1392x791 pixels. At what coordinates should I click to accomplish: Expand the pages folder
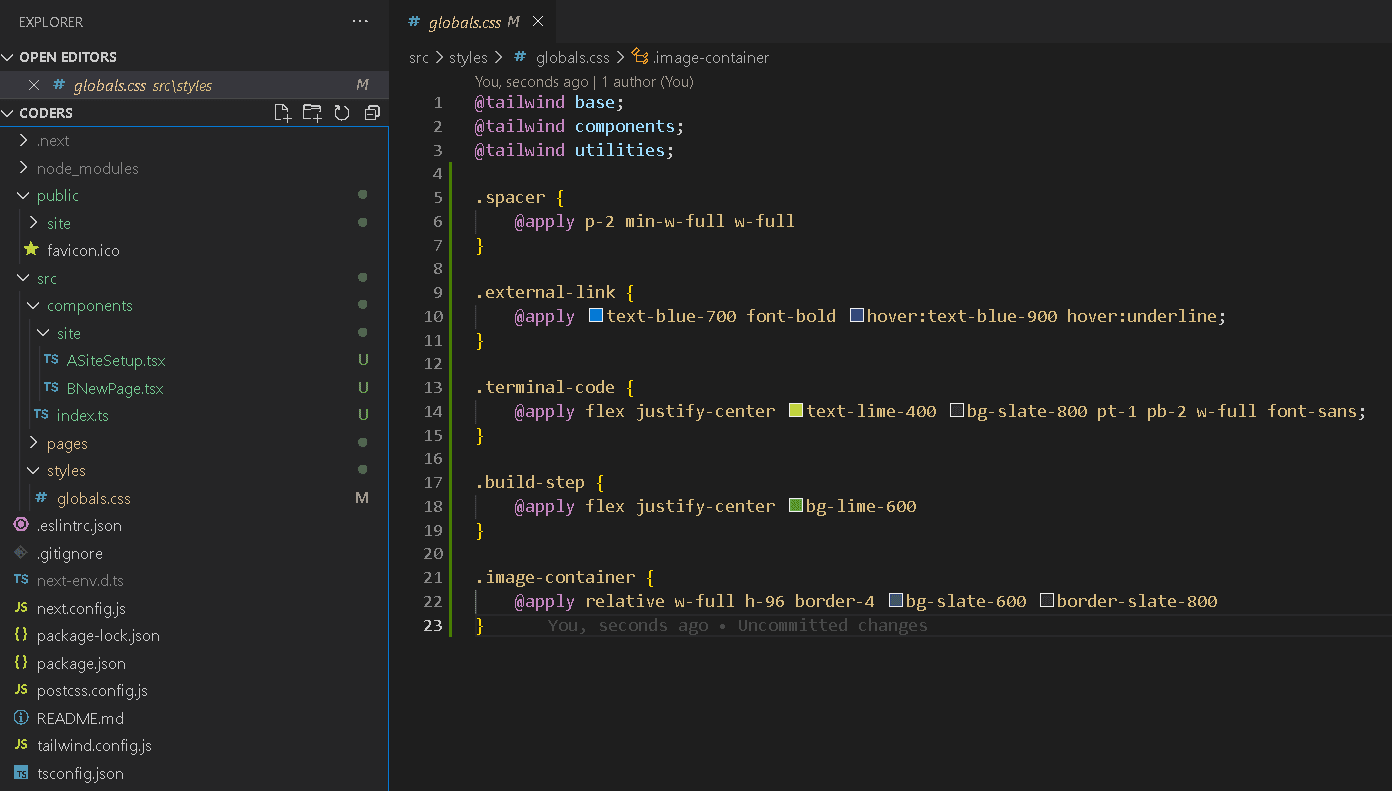(x=67, y=444)
